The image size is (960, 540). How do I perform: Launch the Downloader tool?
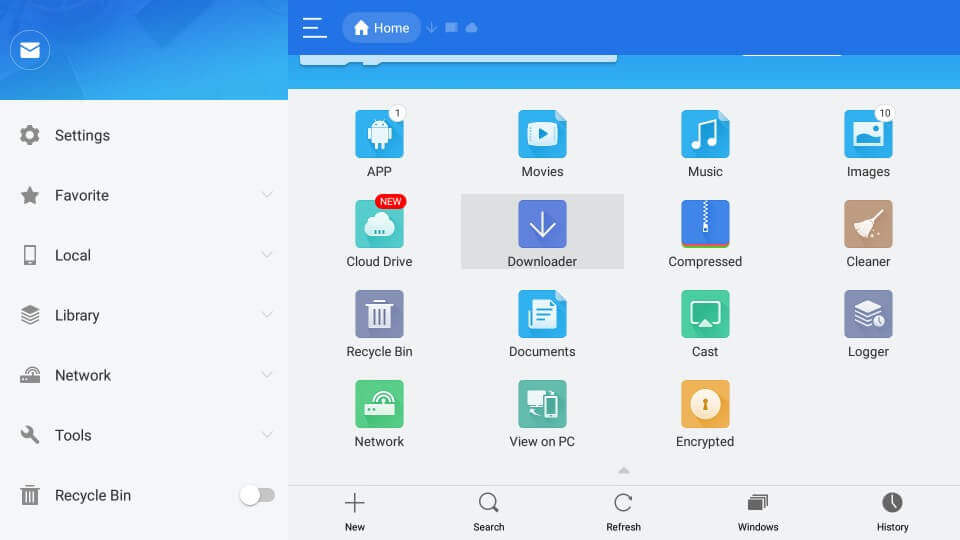pyautogui.click(x=542, y=224)
